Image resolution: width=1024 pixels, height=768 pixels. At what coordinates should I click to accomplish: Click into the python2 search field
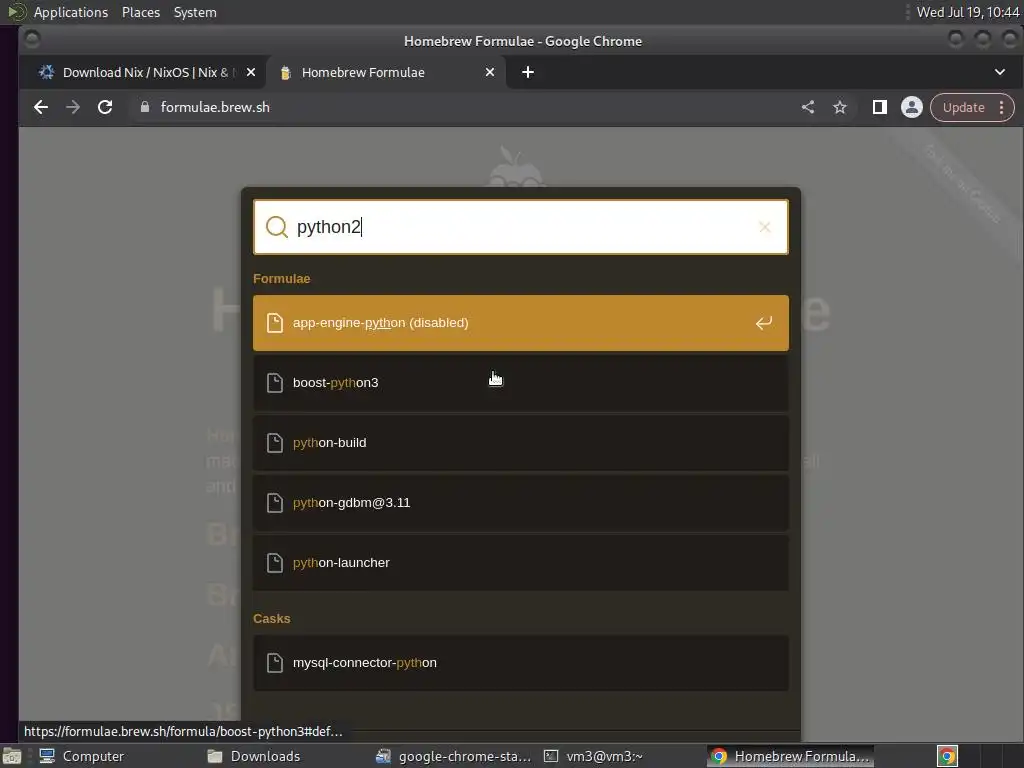pos(520,227)
